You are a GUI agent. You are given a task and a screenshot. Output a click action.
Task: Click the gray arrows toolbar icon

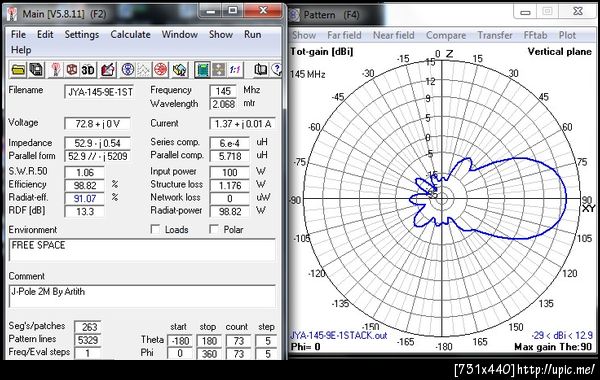(x=218, y=70)
